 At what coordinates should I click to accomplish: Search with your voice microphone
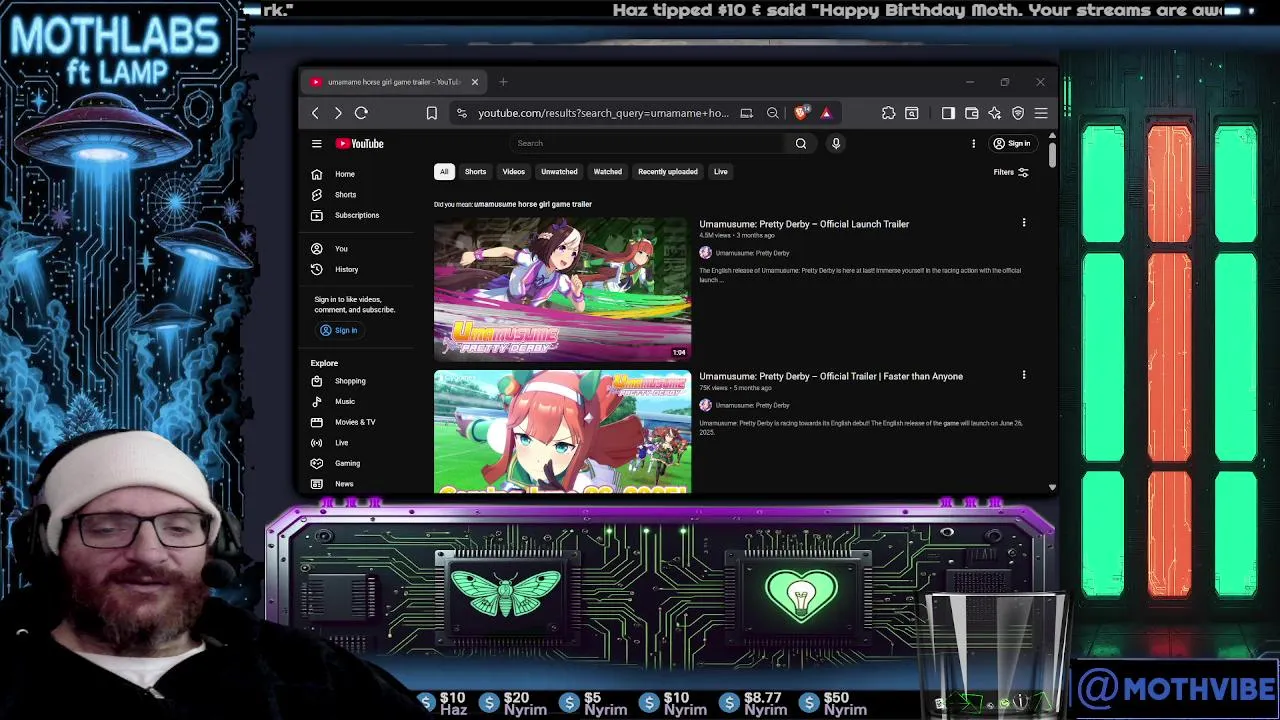836,144
